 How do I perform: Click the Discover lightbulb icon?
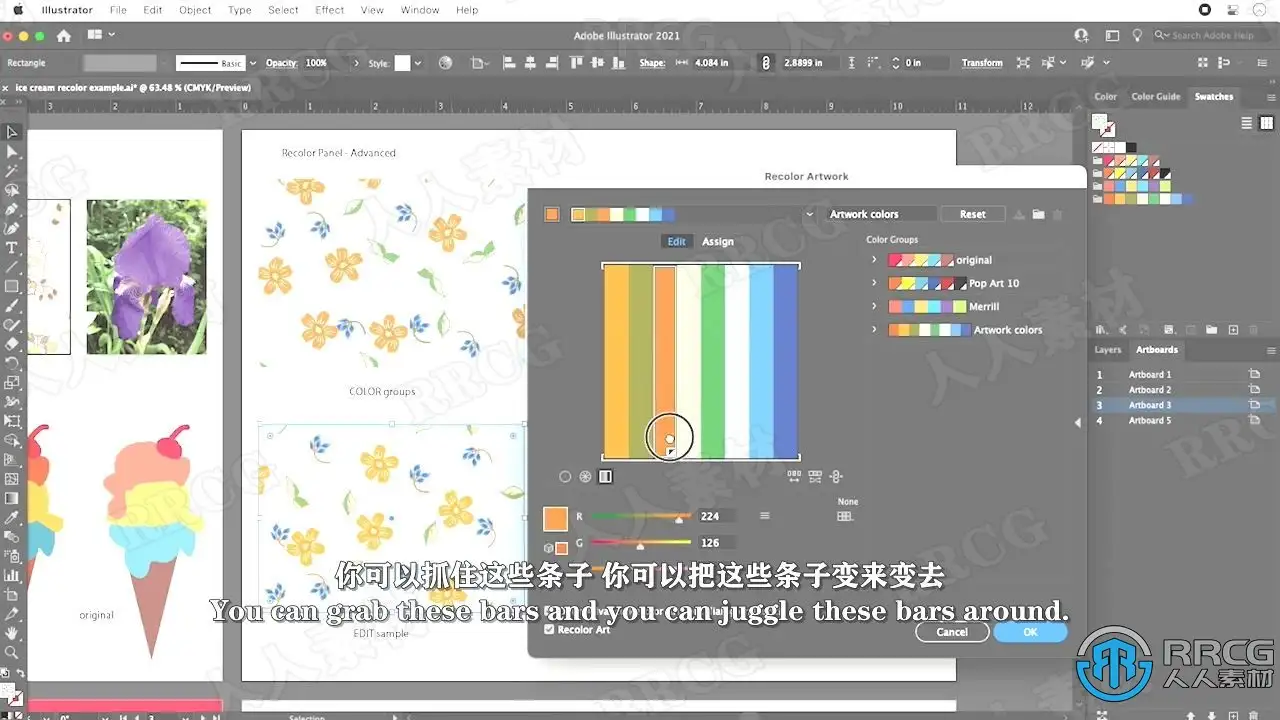1137,36
